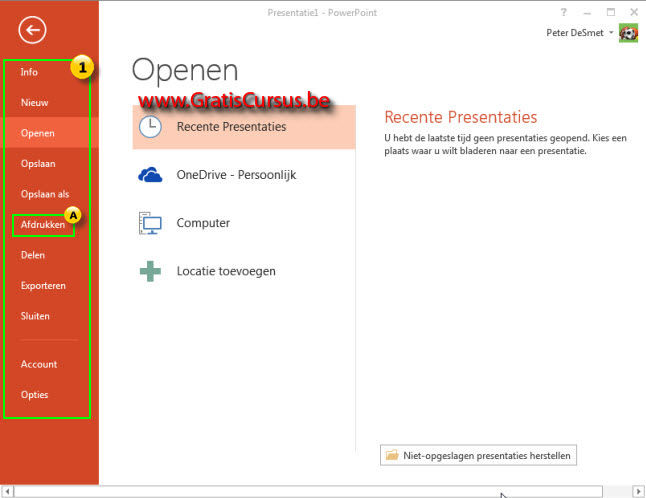Click the OneDrive cloud icon
Screen dimensions: 646x498
tap(150, 175)
